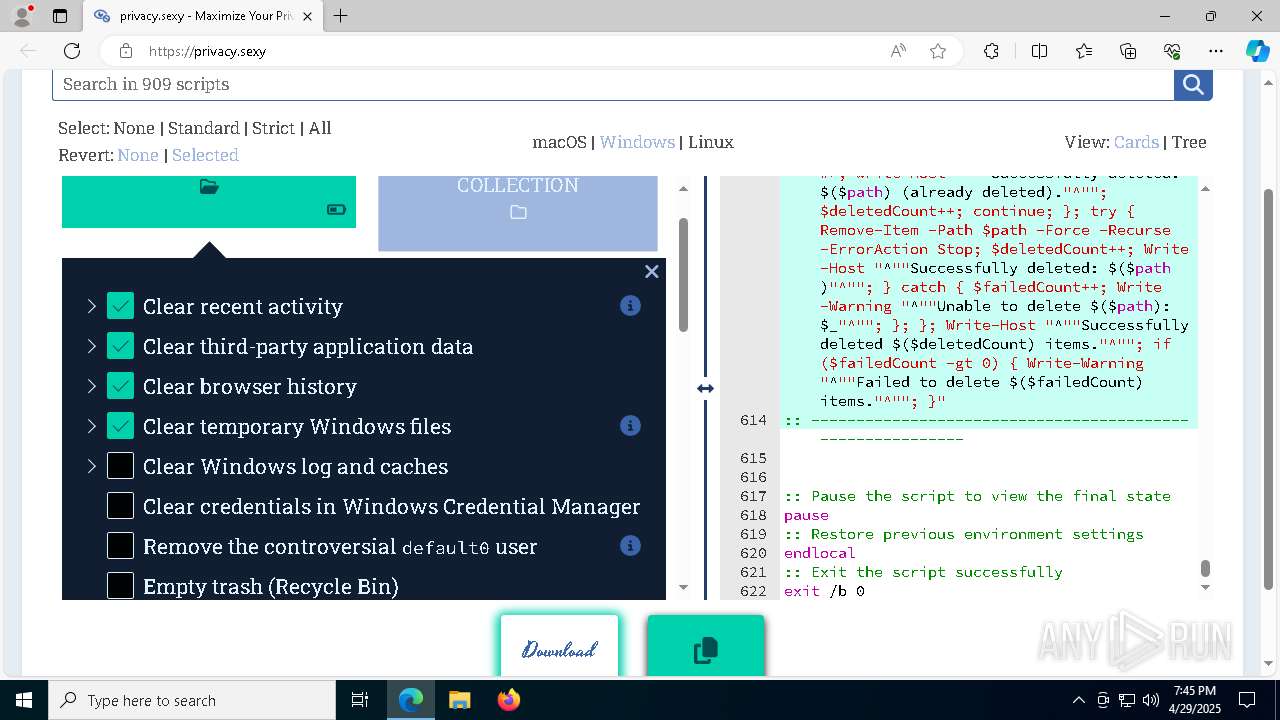Click the script list scrollbar thumb

684,275
